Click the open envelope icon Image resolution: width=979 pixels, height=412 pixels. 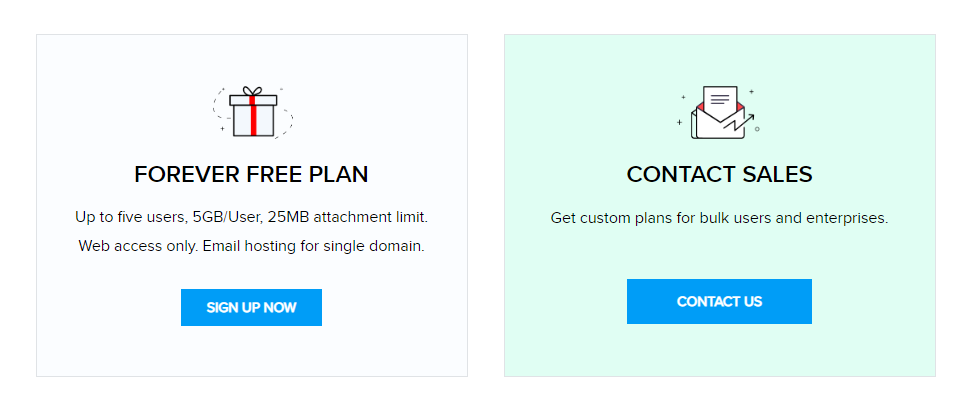(719, 112)
